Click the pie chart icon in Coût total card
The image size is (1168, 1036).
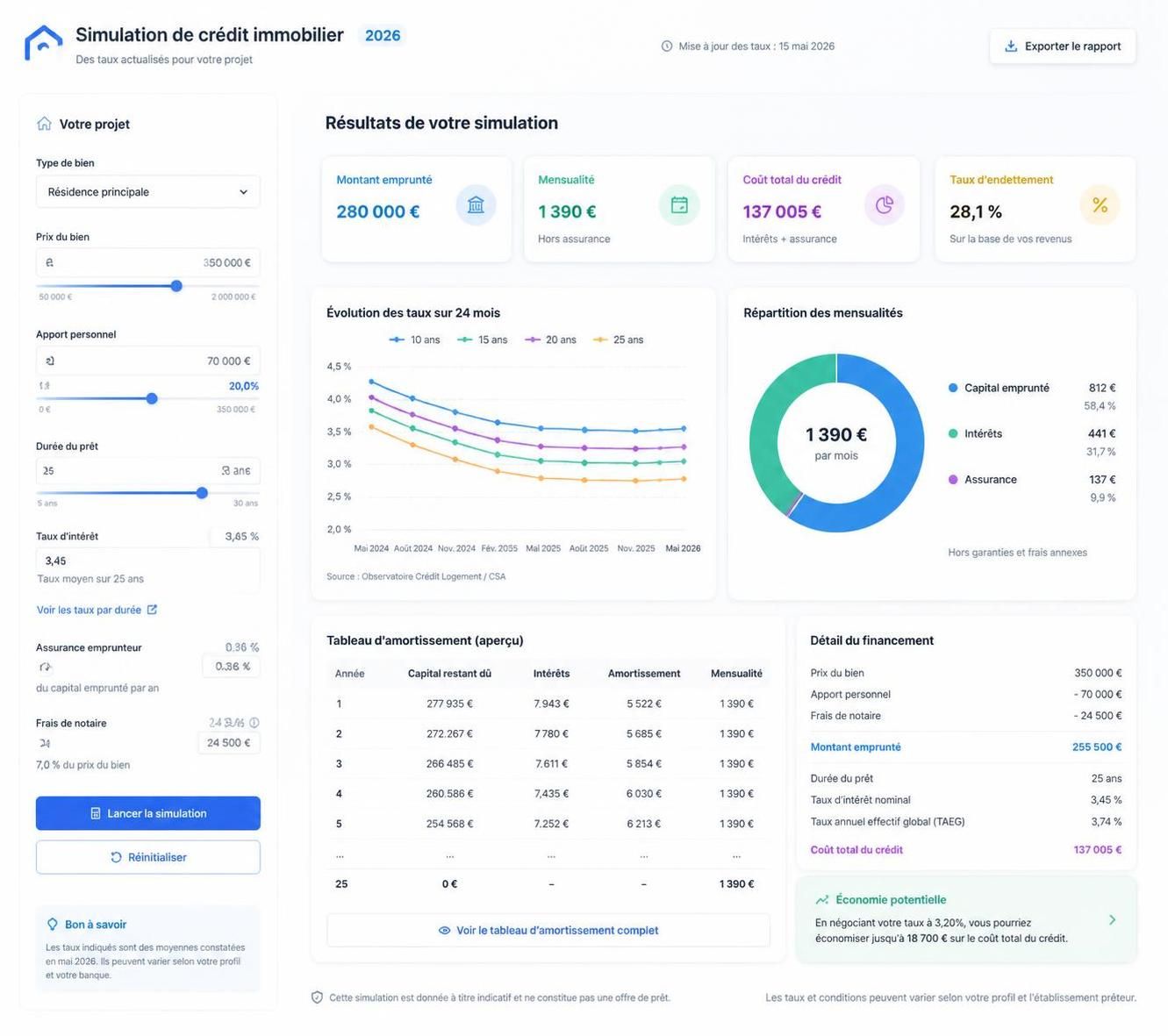pos(885,205)
